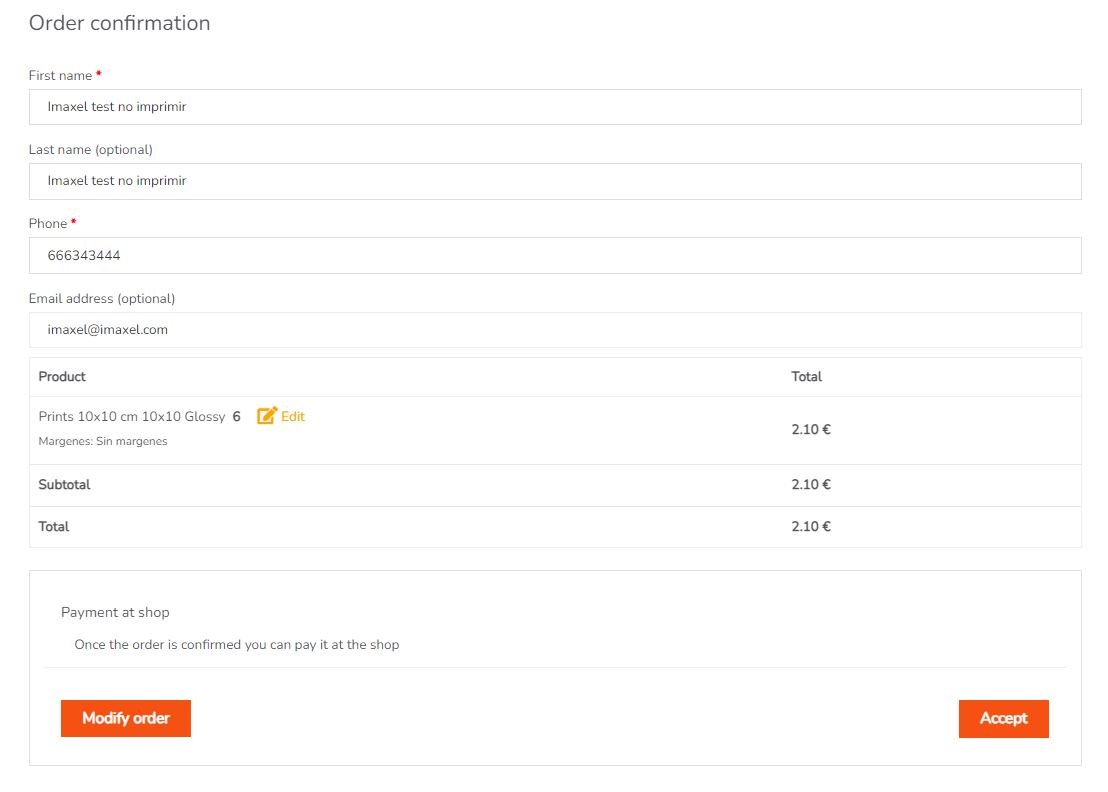Click the product line price 2.10 €
Image resolution: width=1108 pixels, height=792 pixels.
[811, 430]
